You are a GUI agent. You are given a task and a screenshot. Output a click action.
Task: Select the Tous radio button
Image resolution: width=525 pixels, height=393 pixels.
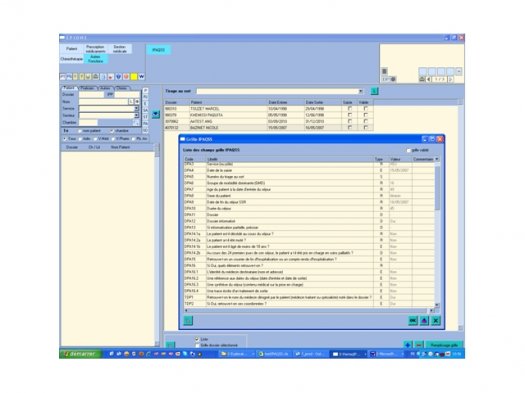(65, 139)
